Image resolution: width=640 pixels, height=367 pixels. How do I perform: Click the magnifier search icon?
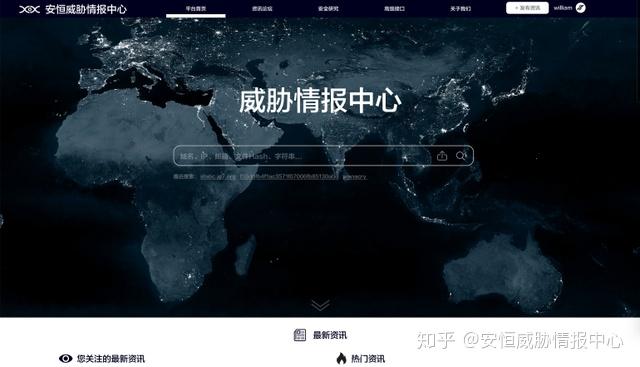pyautogui.click(x=461, y=156)
